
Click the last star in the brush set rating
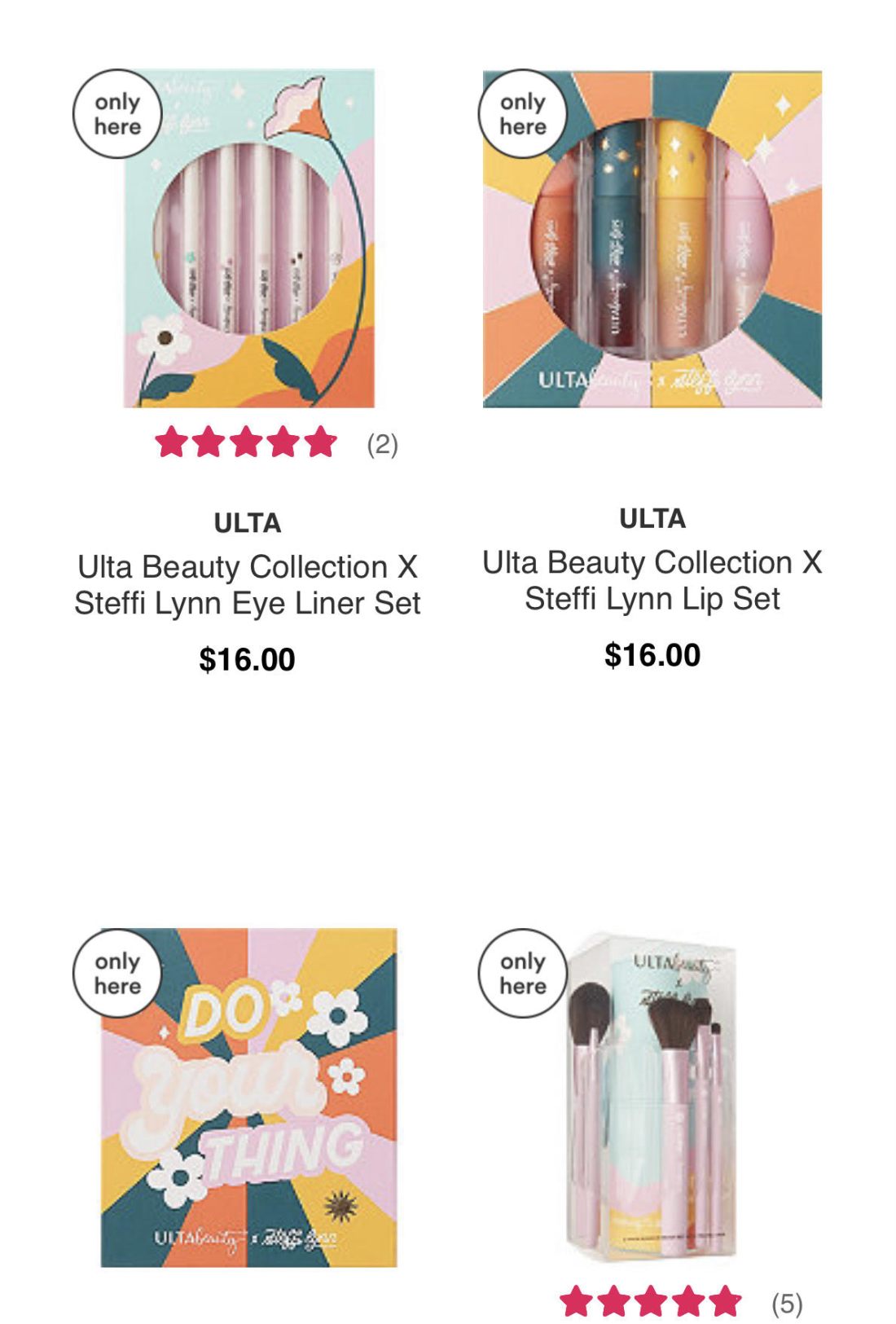click(725, 1301)
